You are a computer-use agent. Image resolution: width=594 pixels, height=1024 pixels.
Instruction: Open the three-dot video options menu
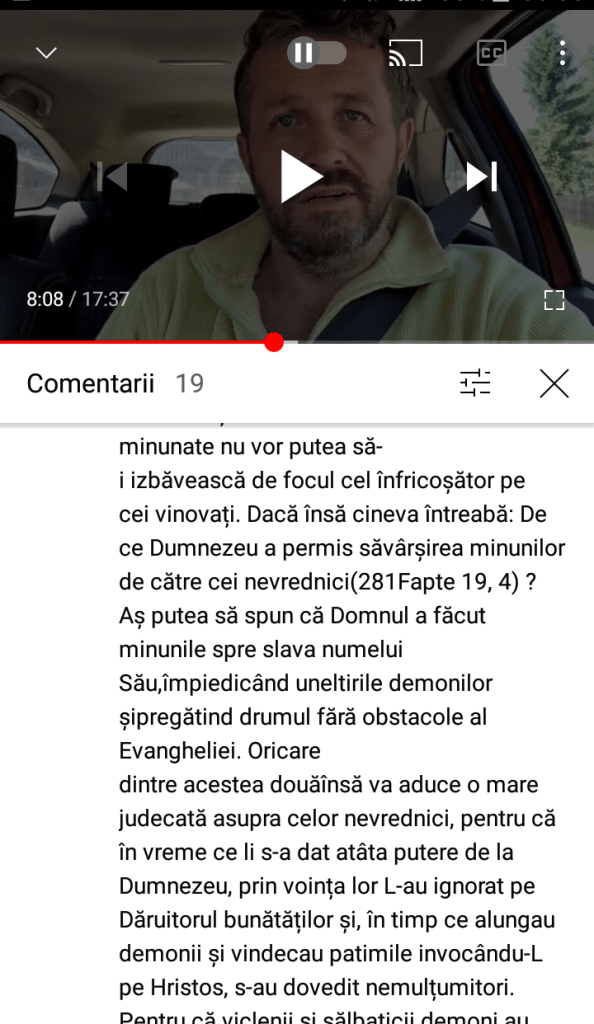562,53
